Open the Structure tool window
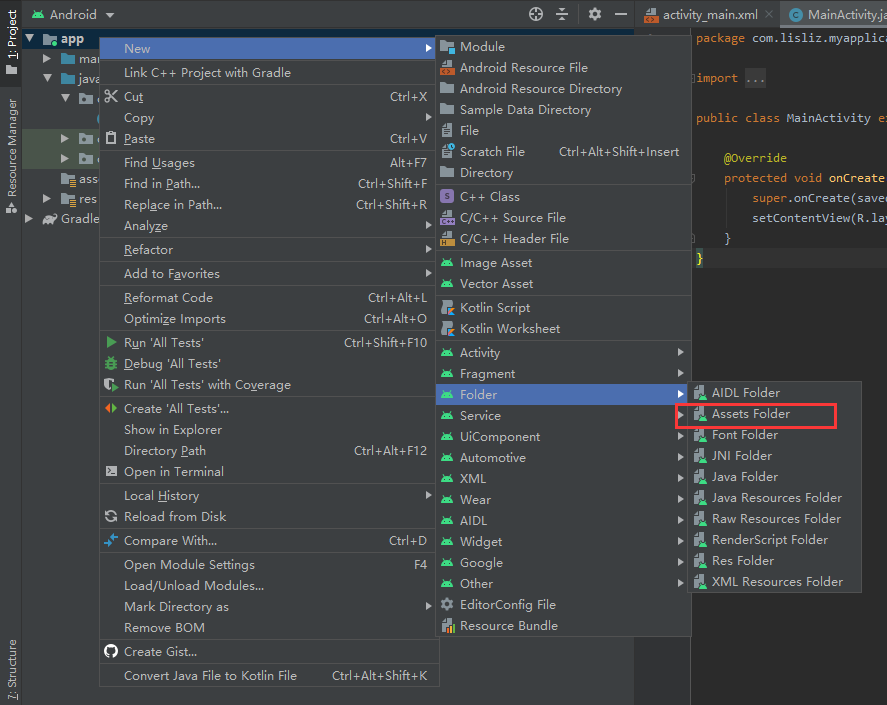This screenshot has height=705, width=887. click(11, 669)
